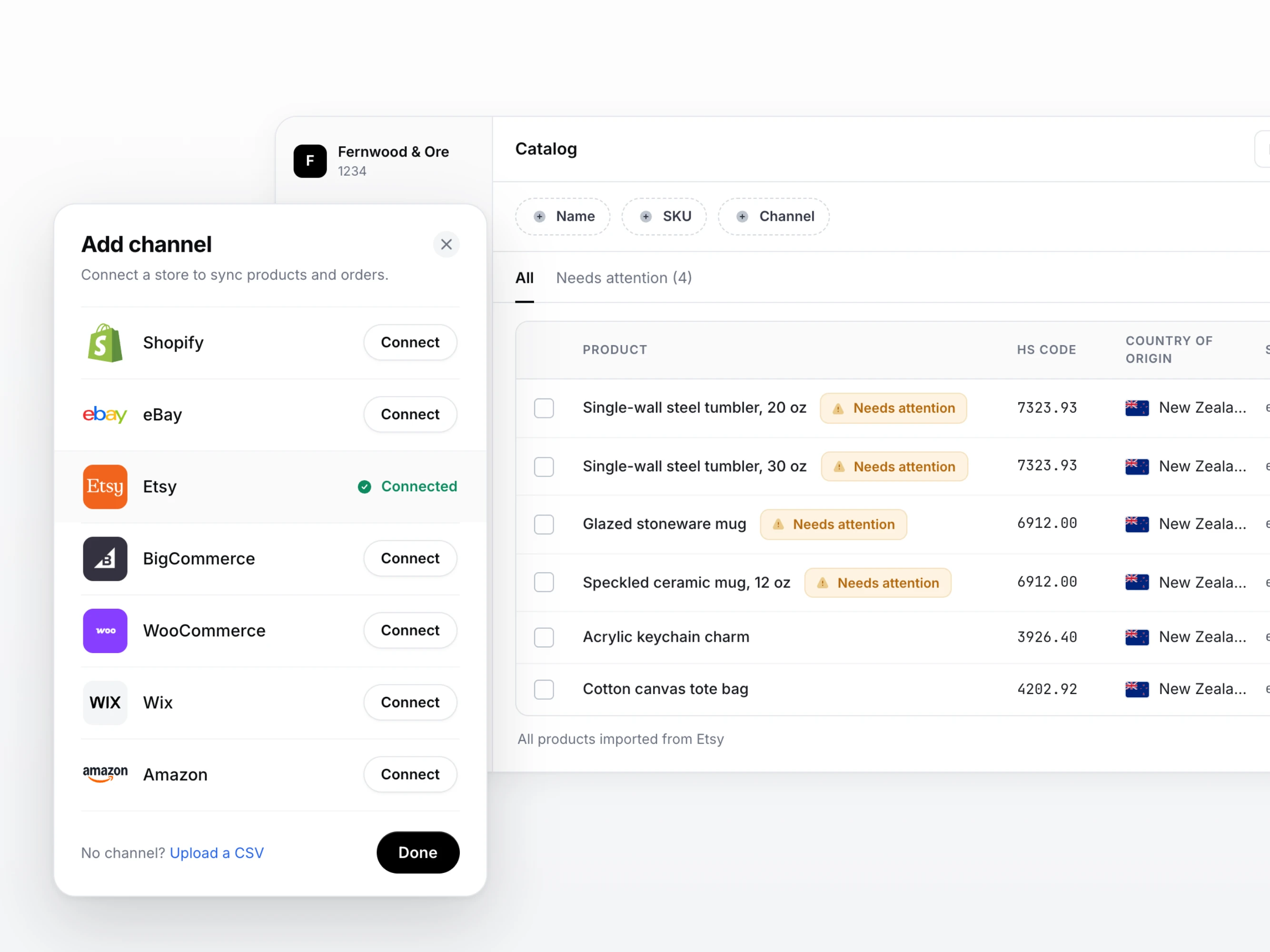The height and width of the screenshot is (952, 1270).
Task: Click the Amazon logo icon
Action: pyautogui.click(x=105, y=774)
